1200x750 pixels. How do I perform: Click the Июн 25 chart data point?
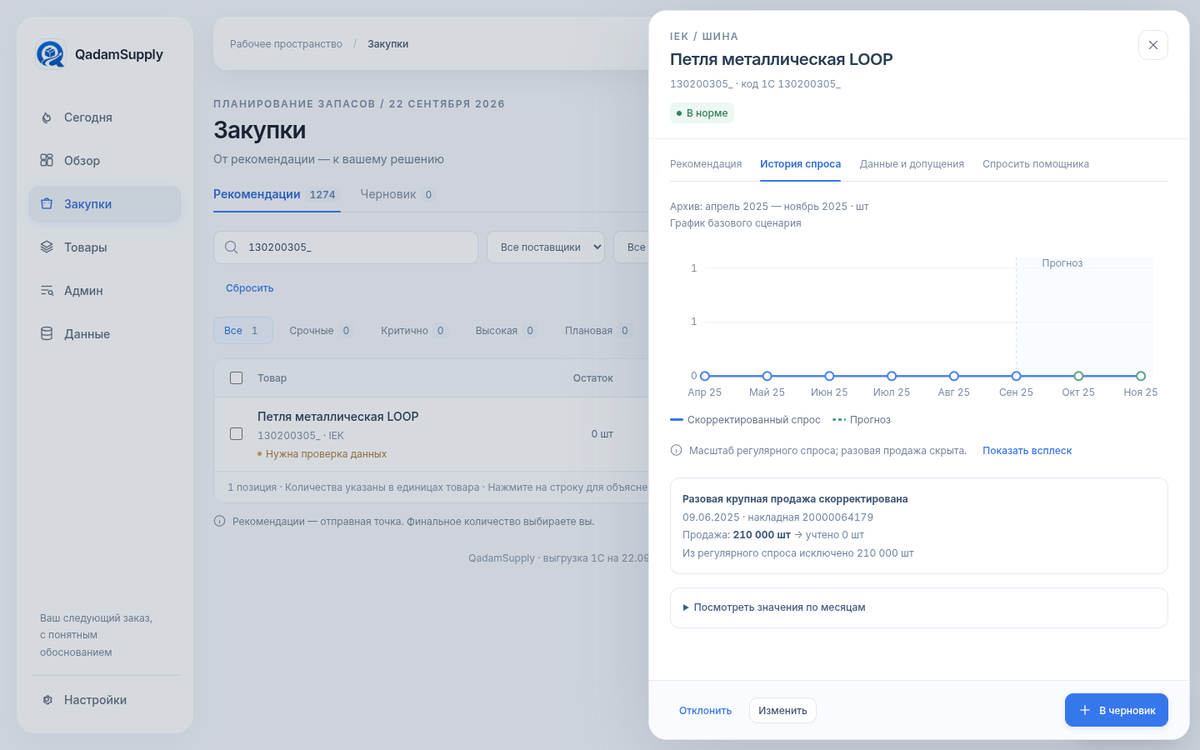coord(829,376)
